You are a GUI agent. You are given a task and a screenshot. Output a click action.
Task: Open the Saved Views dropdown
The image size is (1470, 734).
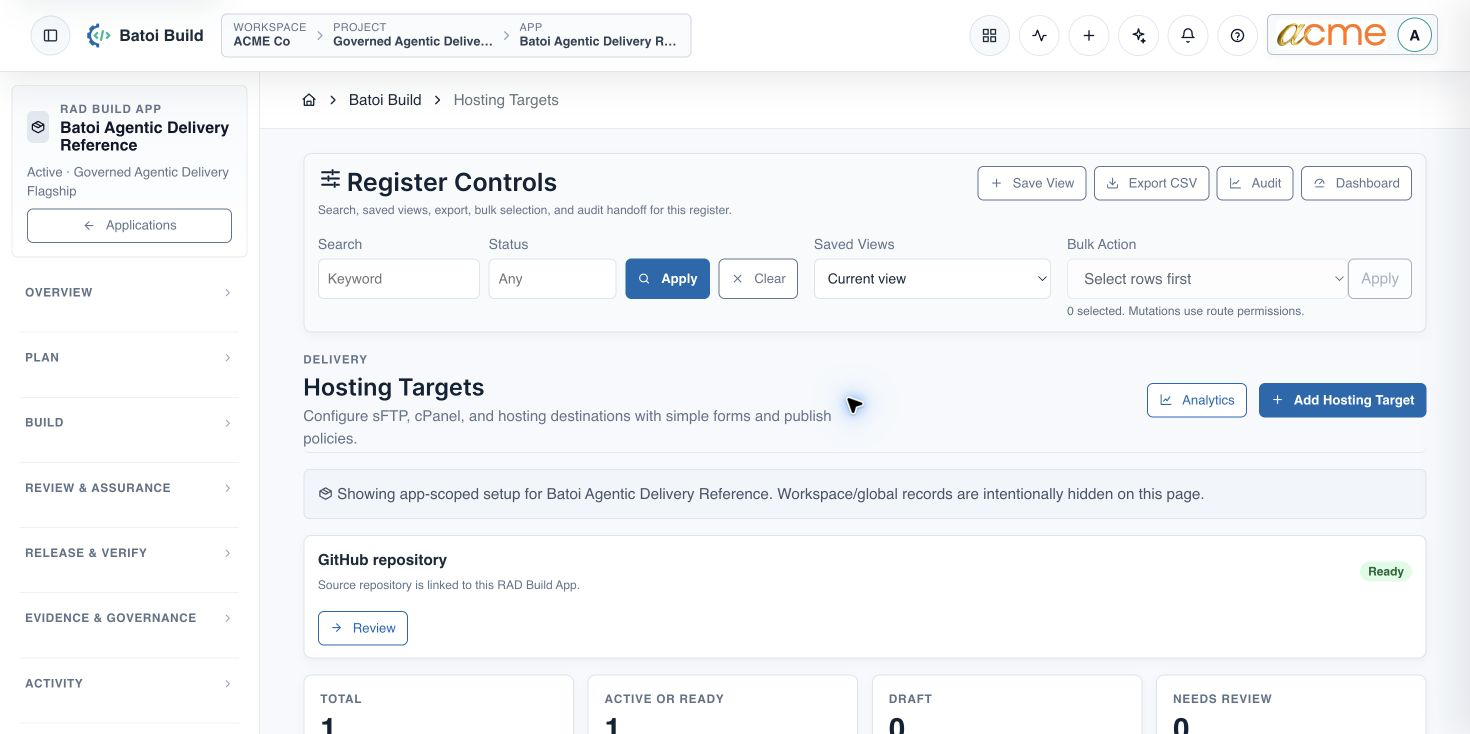click(x=932, y=279)
